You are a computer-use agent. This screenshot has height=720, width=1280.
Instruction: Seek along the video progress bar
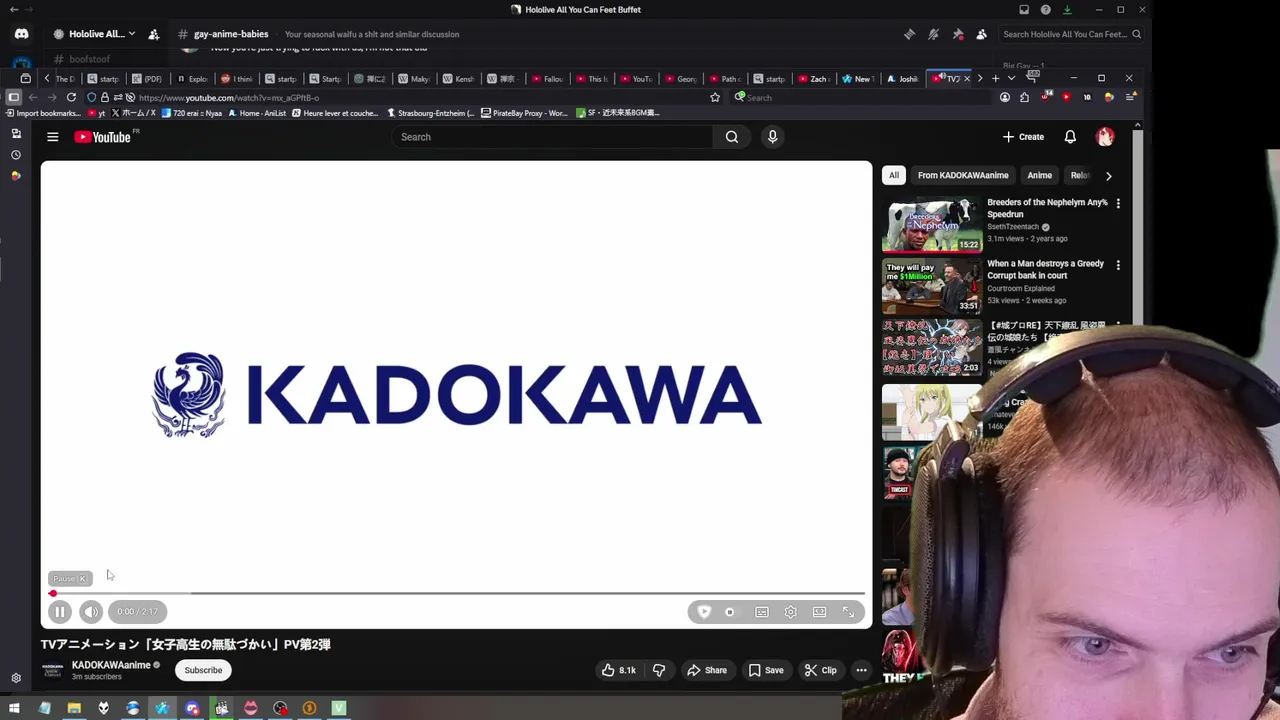pos(457,594)
